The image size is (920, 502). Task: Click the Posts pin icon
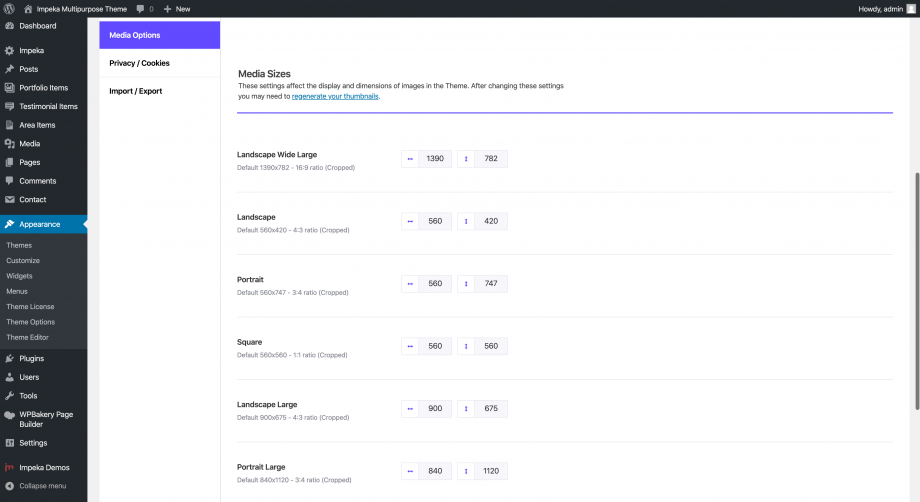click(9, 69)
